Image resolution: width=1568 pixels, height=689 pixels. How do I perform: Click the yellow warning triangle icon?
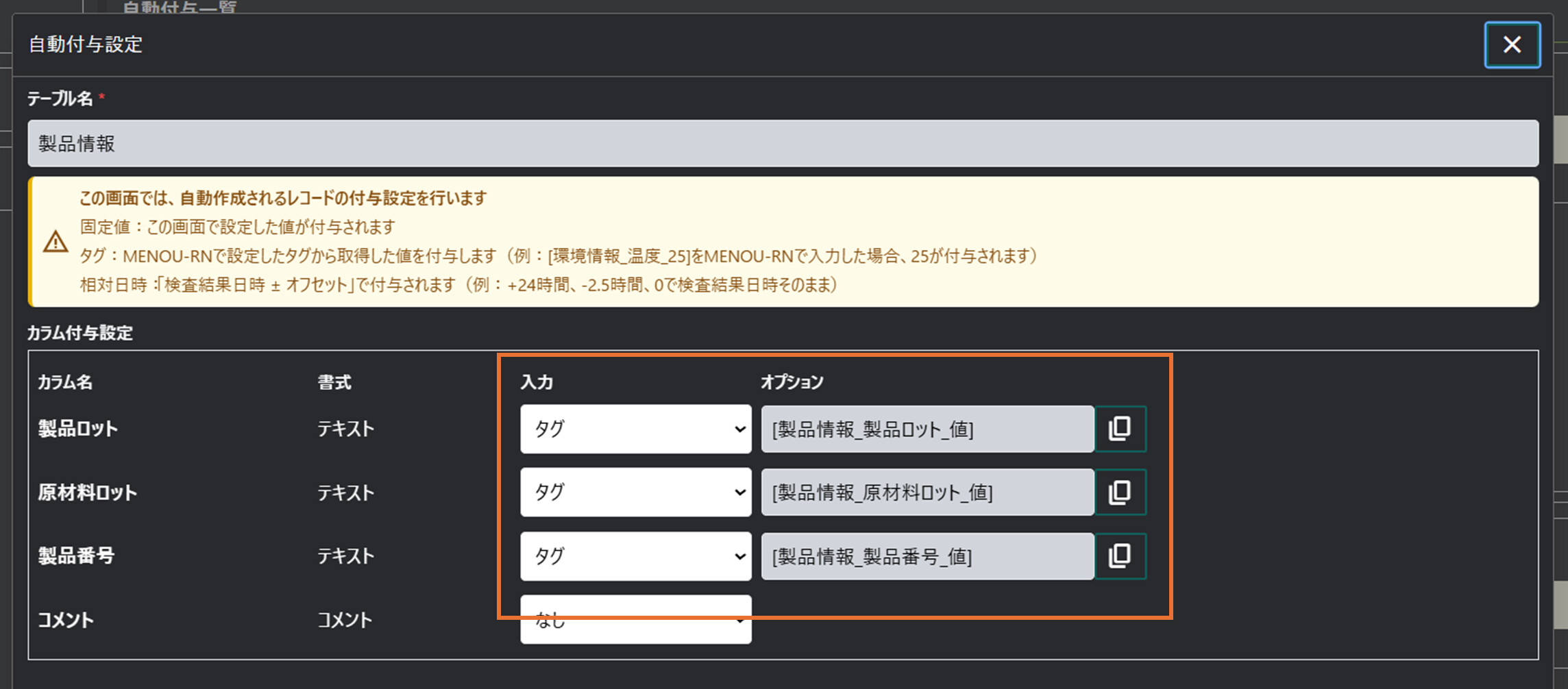click(x=56, y=242)
